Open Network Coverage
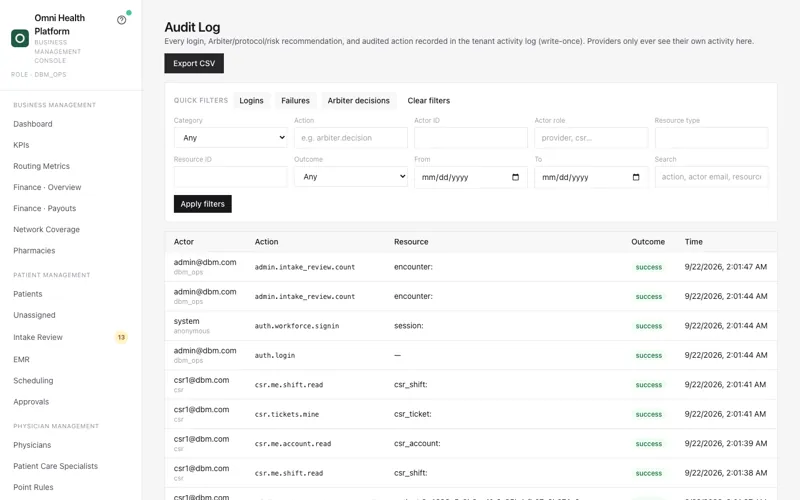 tap(46, 230)
